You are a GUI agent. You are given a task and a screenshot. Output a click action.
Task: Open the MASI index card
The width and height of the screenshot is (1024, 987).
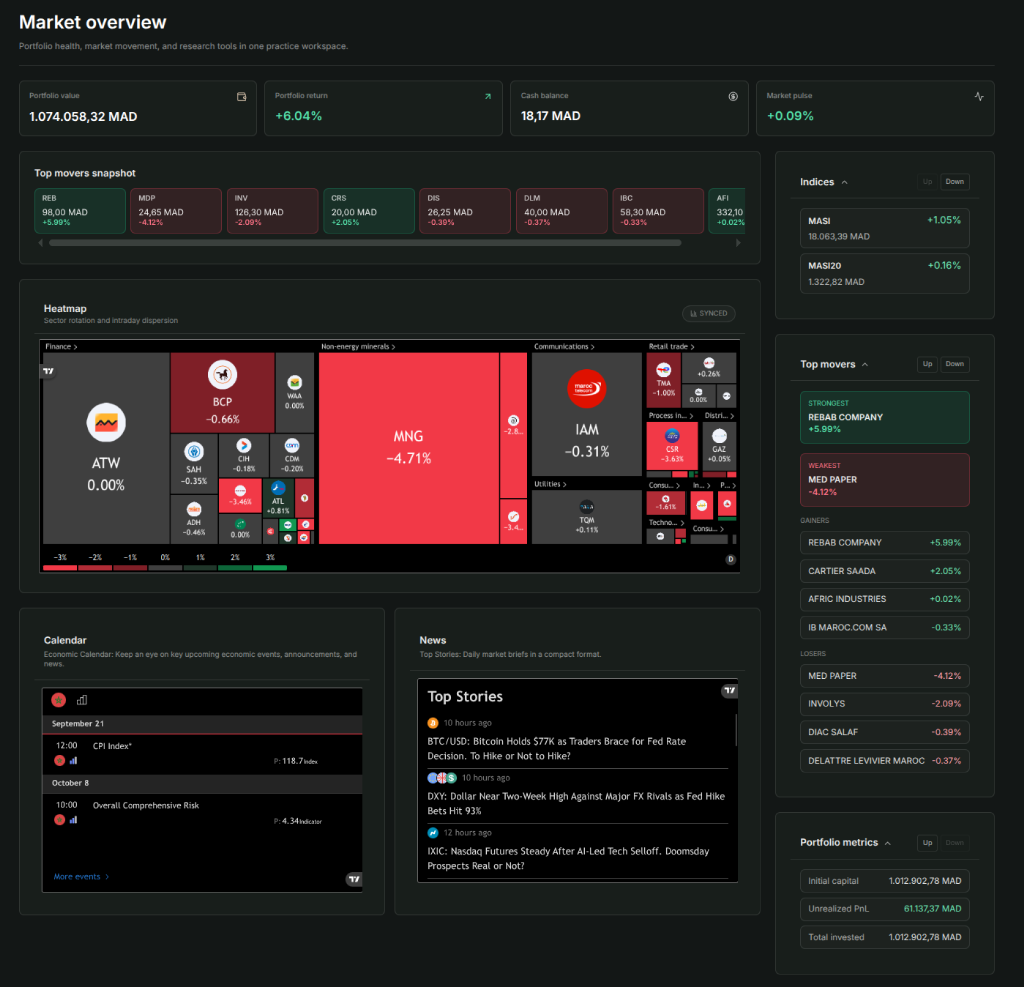[884, 228]
